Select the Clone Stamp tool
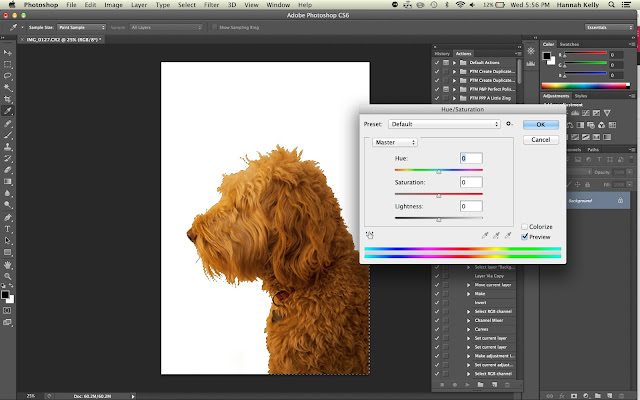The width and height of the screenshot is (640, 400). tap(7, 146)
